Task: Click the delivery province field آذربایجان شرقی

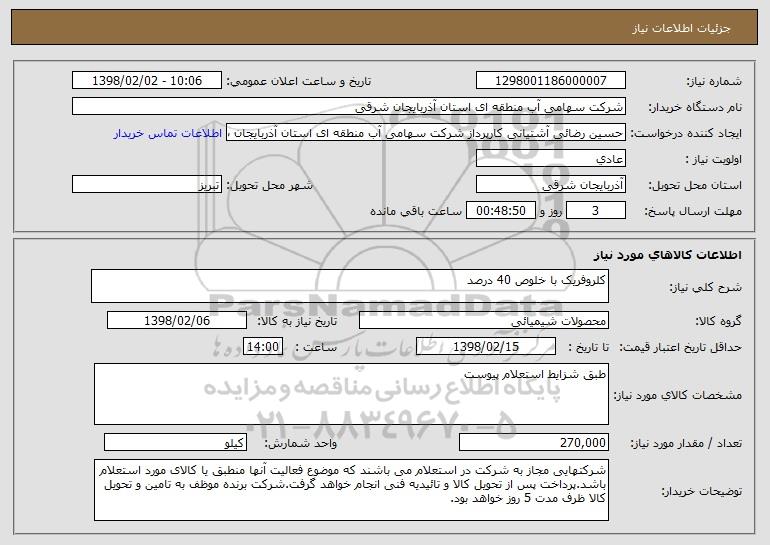Action: (x=550, y=185)
